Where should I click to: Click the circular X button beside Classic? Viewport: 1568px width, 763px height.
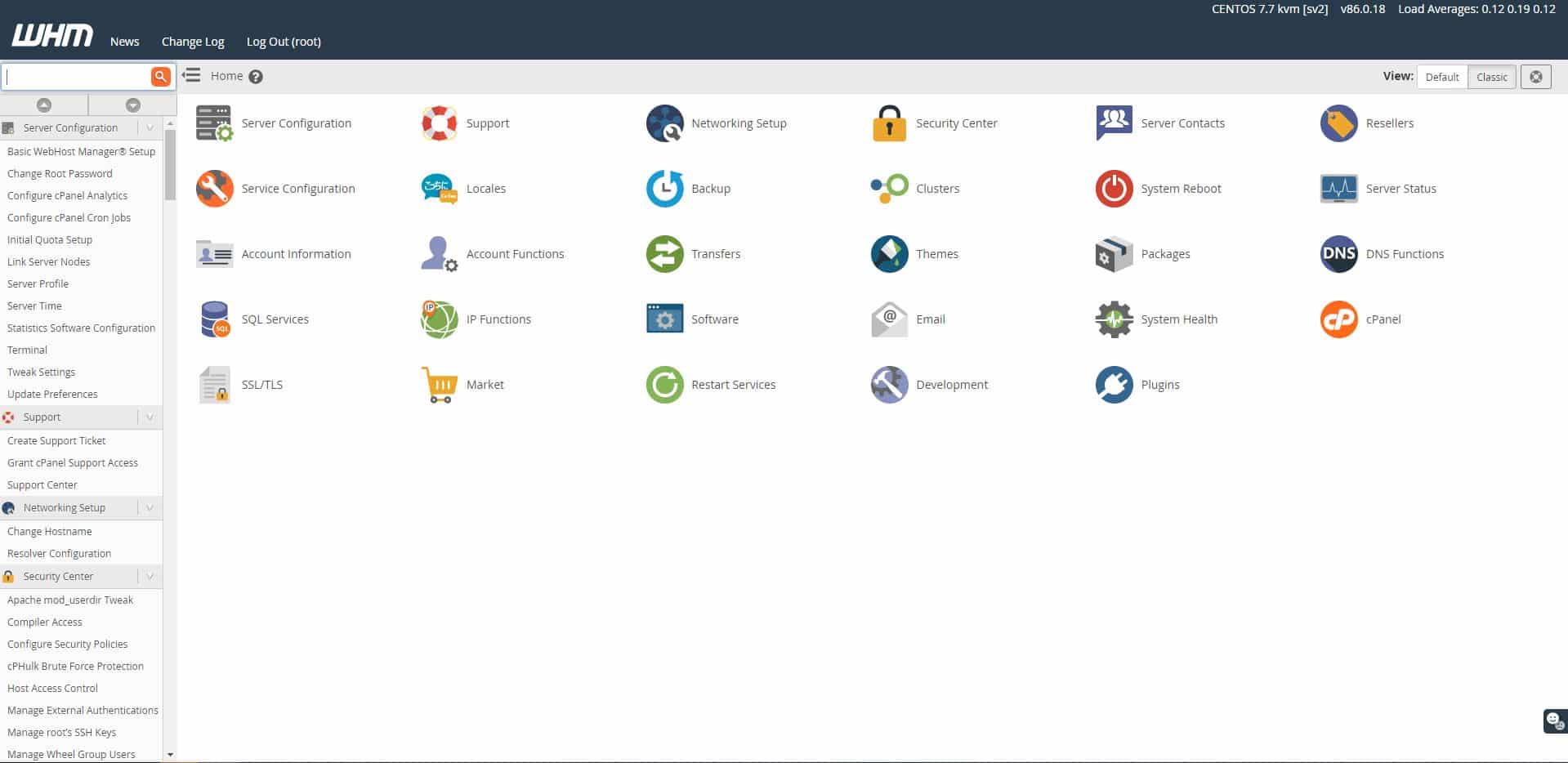[x=1536, y=77]
